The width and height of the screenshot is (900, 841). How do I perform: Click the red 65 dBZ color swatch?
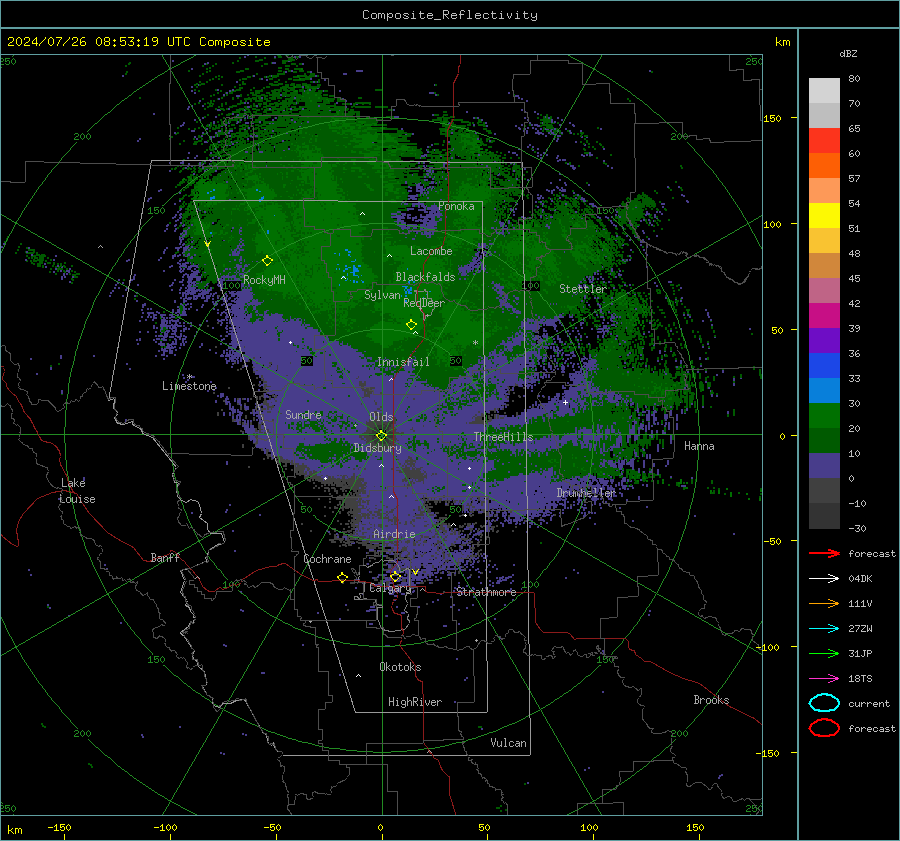tap(824, 140)
